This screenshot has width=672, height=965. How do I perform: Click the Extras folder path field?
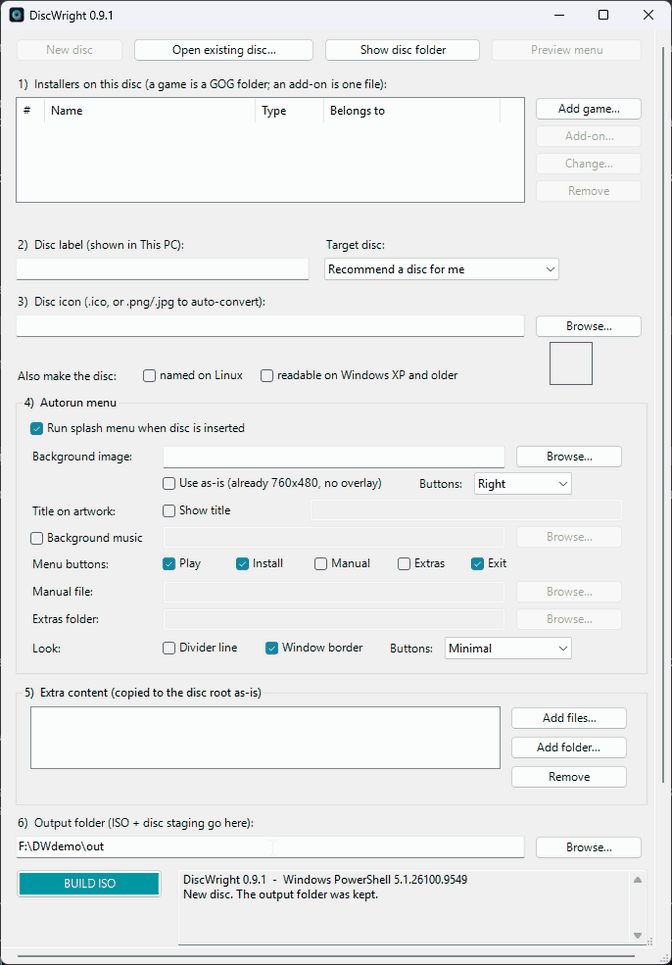(334, 619)
